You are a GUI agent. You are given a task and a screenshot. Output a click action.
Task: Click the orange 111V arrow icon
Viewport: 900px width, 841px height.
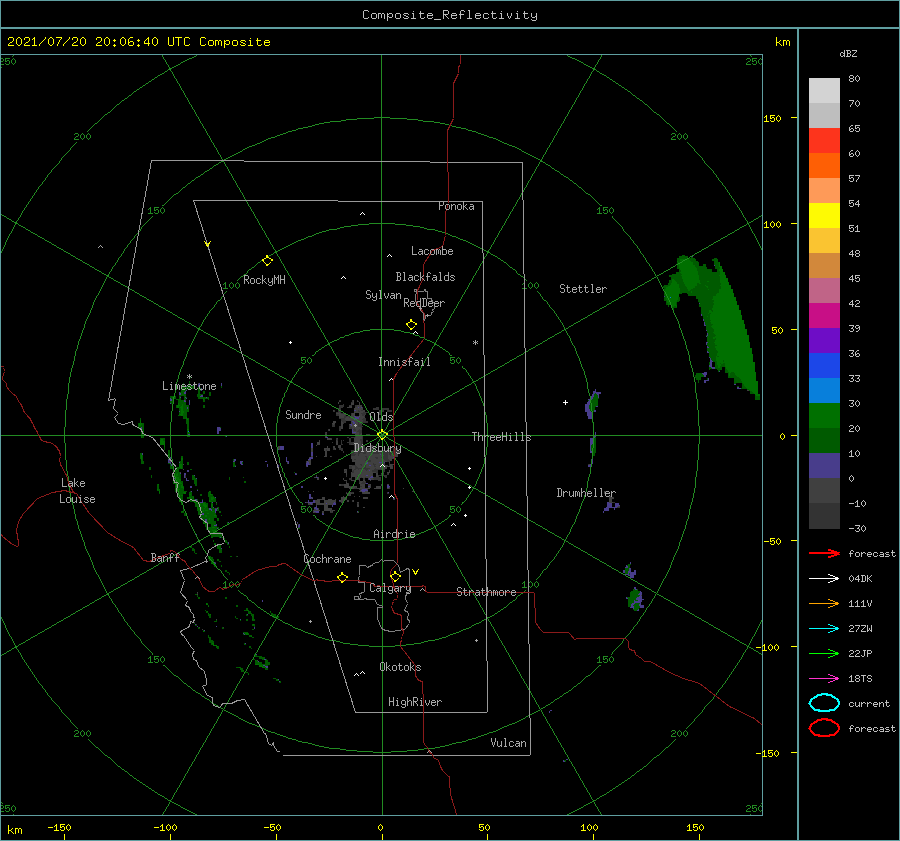824,603
